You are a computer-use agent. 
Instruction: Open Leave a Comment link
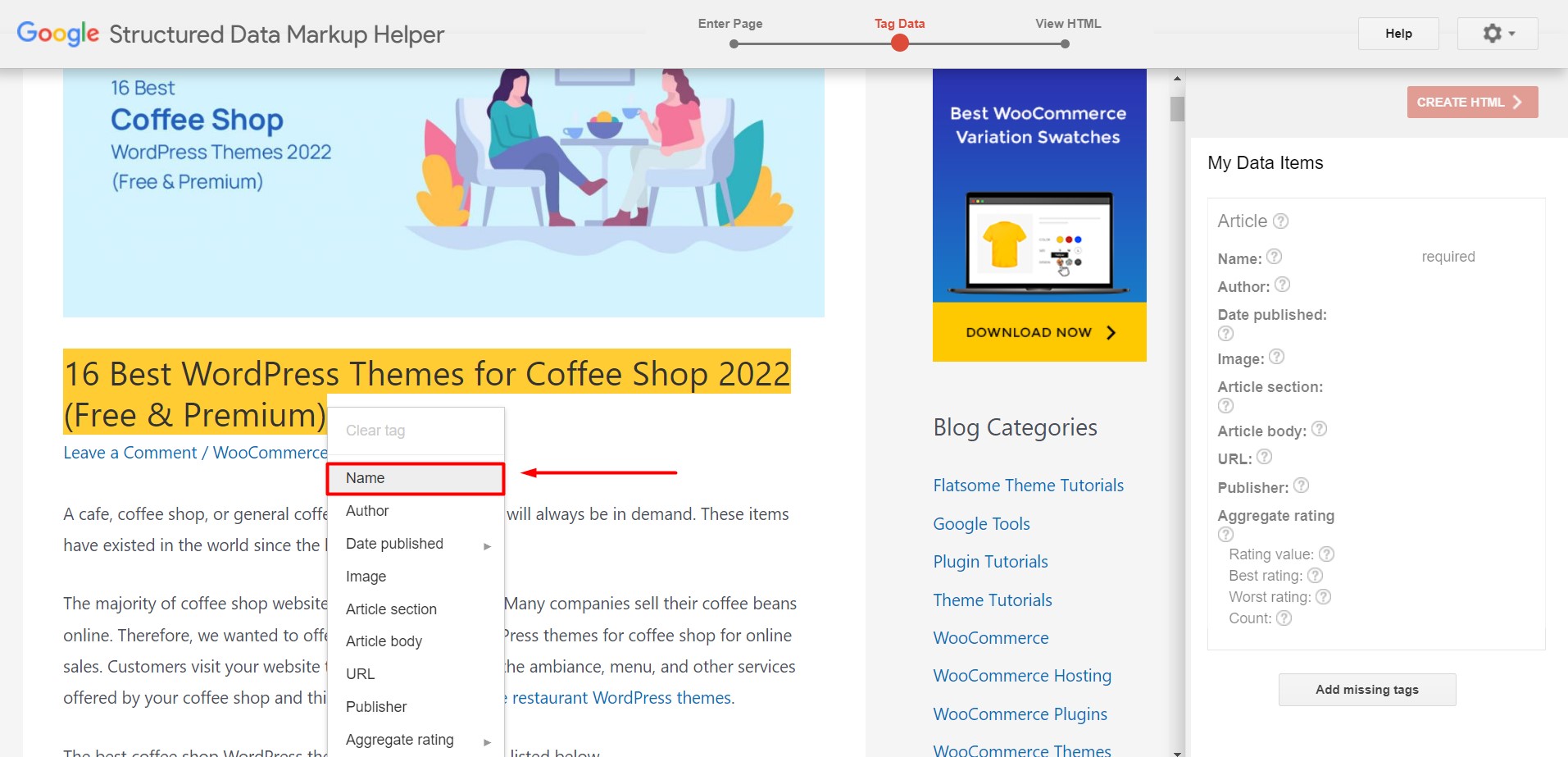click(x=130, y=453)
